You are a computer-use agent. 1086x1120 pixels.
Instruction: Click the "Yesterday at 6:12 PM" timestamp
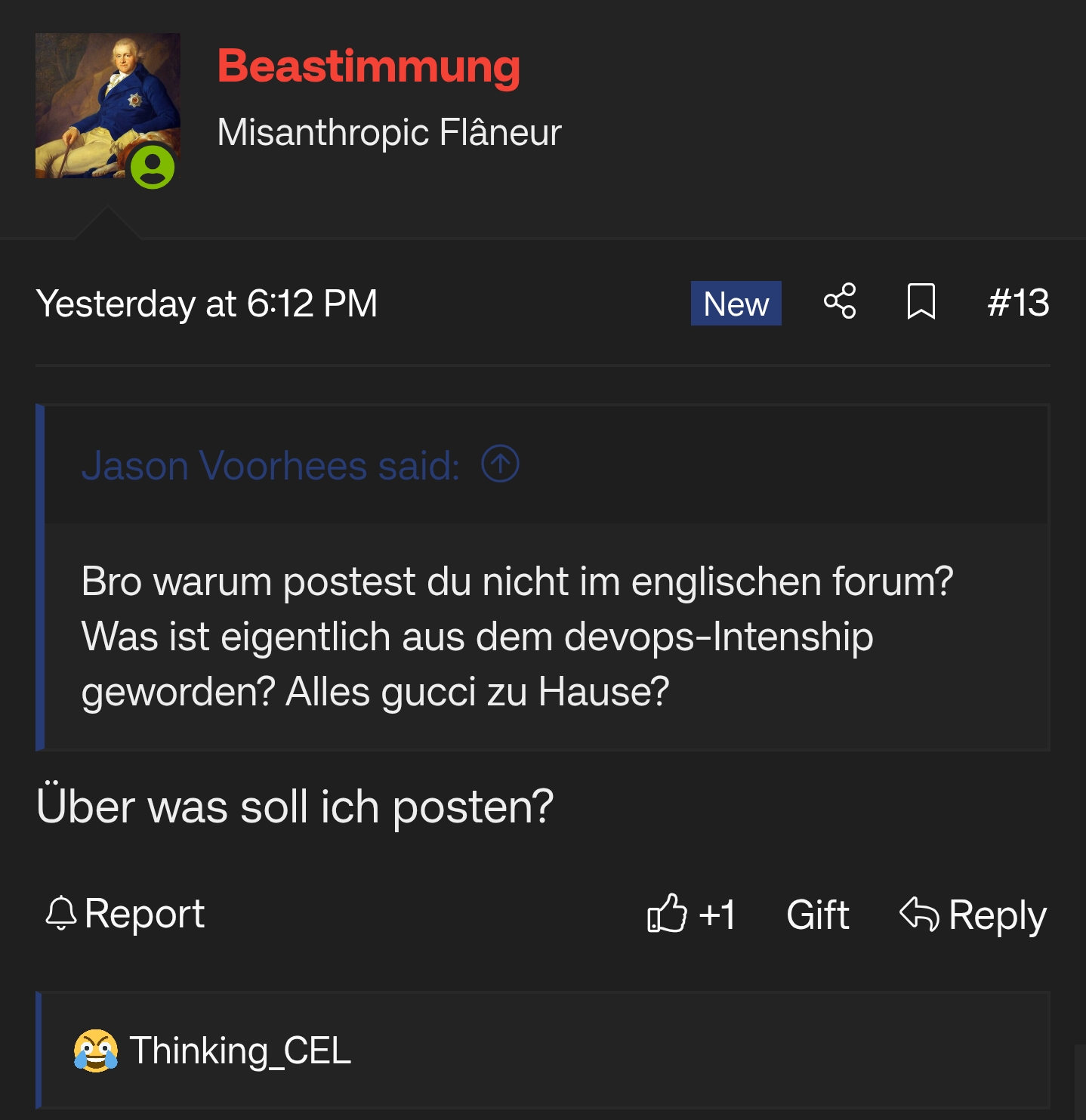207,304
